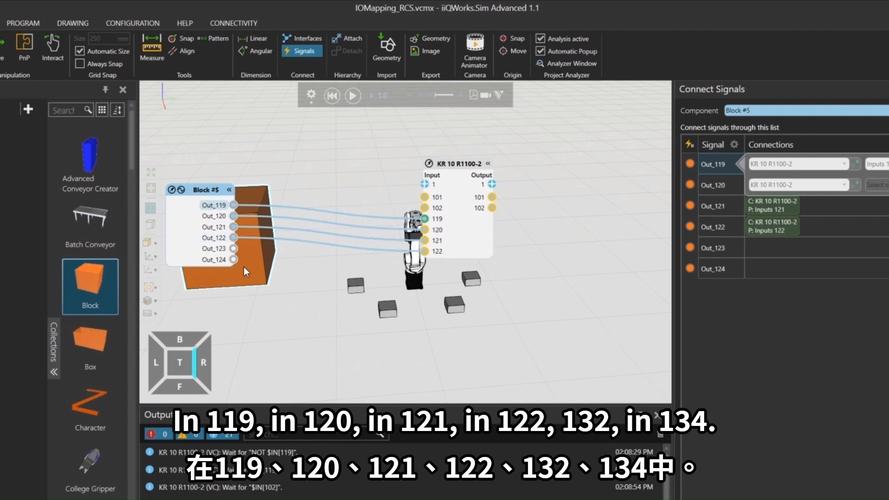The height and width of the screenshot is (500, 889).
Task: Click the Signals button in Connect group
Action: coord(302,51)
